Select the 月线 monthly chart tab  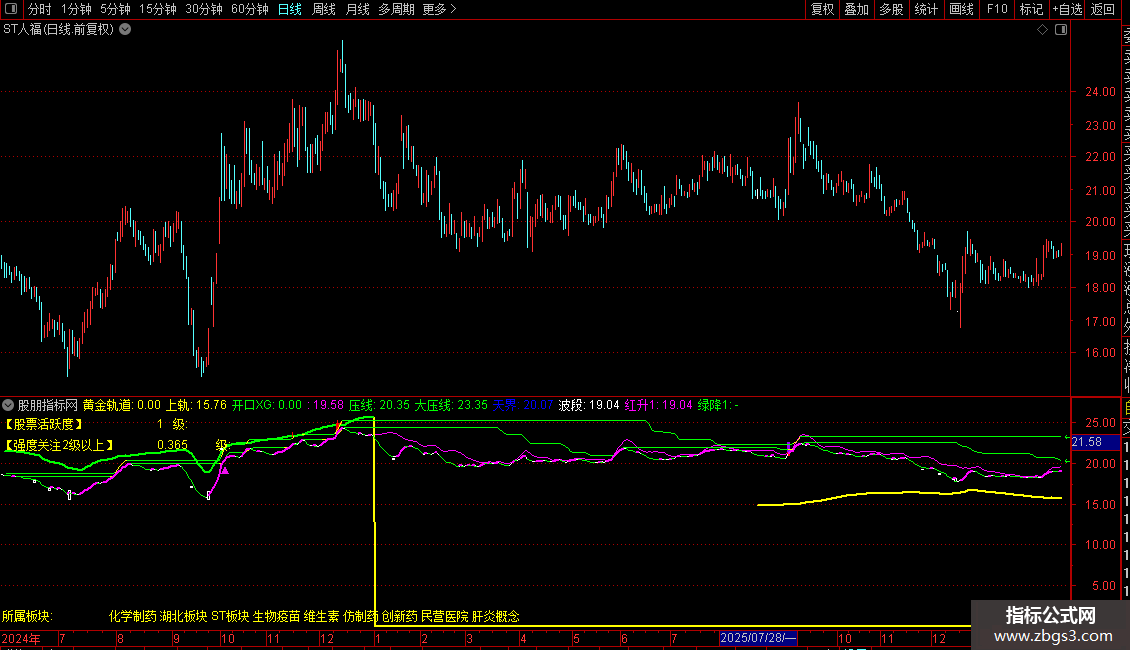(x=357, y=9)
